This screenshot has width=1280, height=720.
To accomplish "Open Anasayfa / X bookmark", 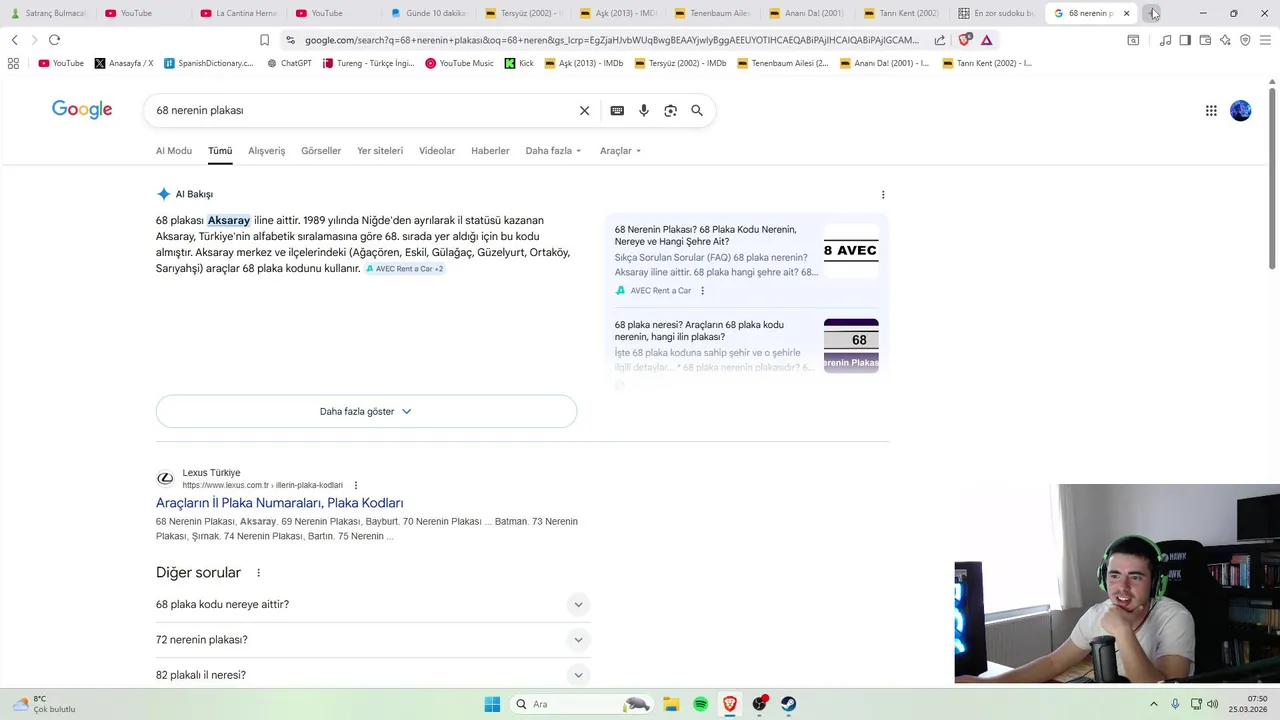I will coord(124,63).
